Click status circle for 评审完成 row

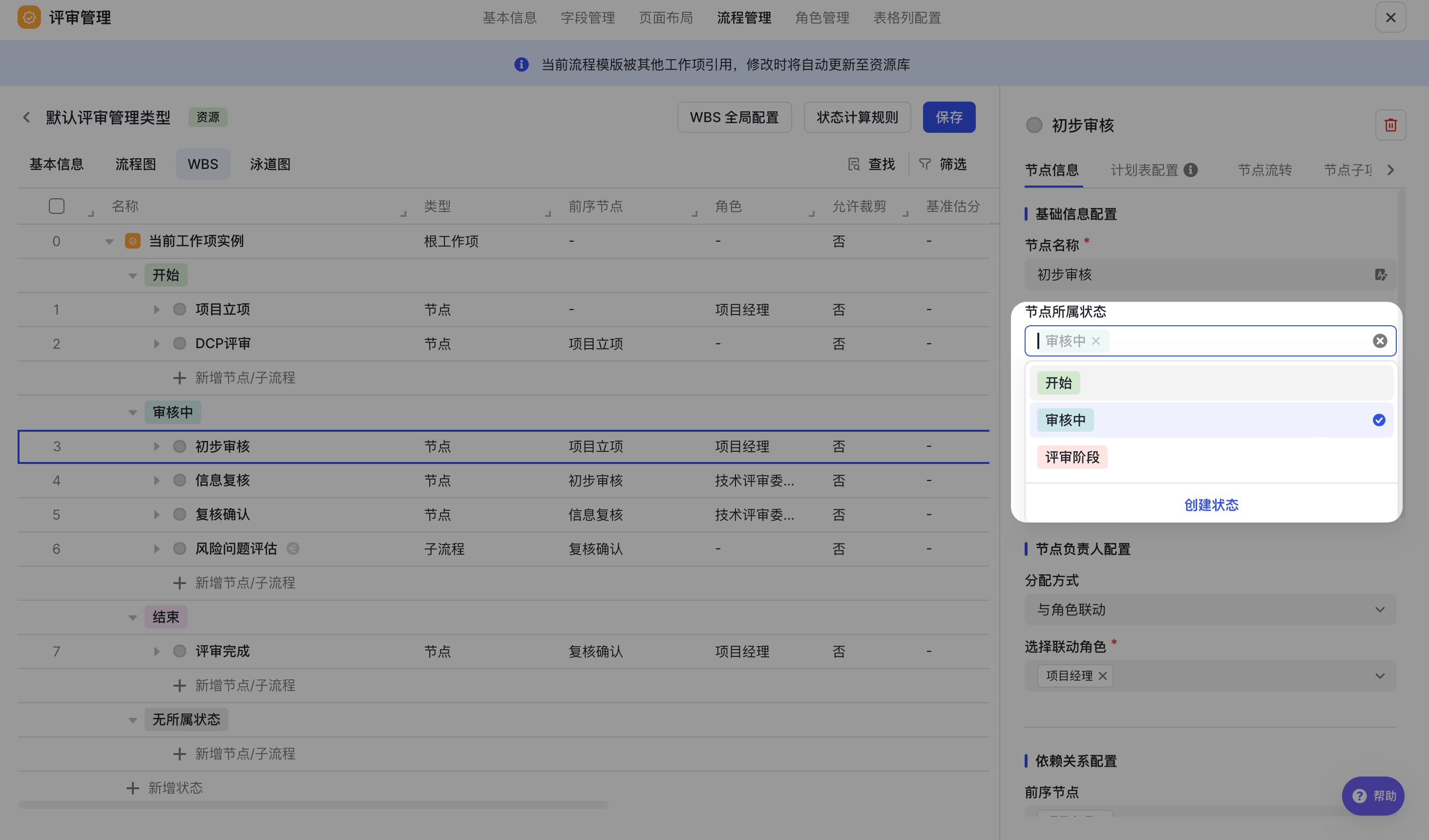click(x=179, y=651)
